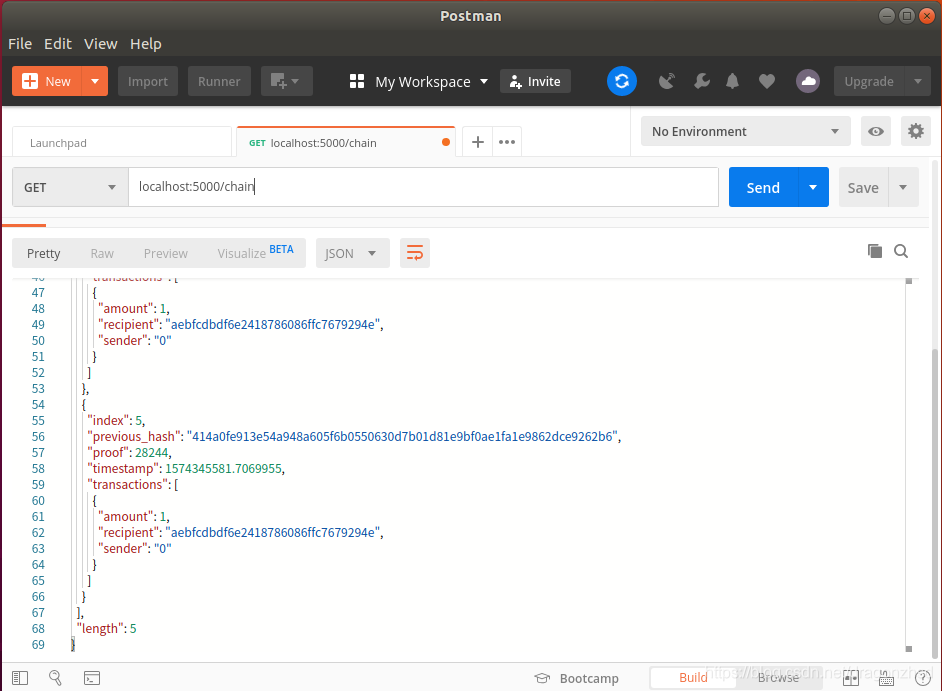
Task: Open the View menu
Action: click(100, 44)
